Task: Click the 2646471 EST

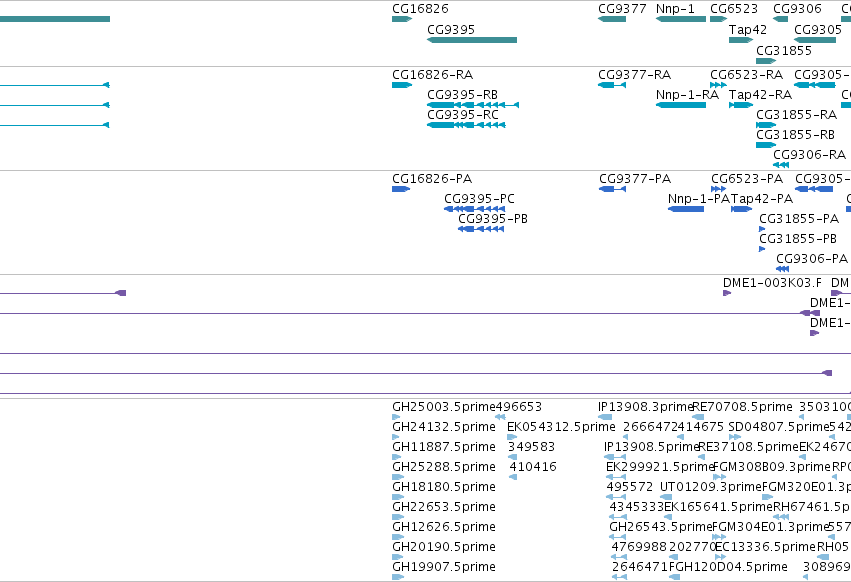Action: coord(619,577)
